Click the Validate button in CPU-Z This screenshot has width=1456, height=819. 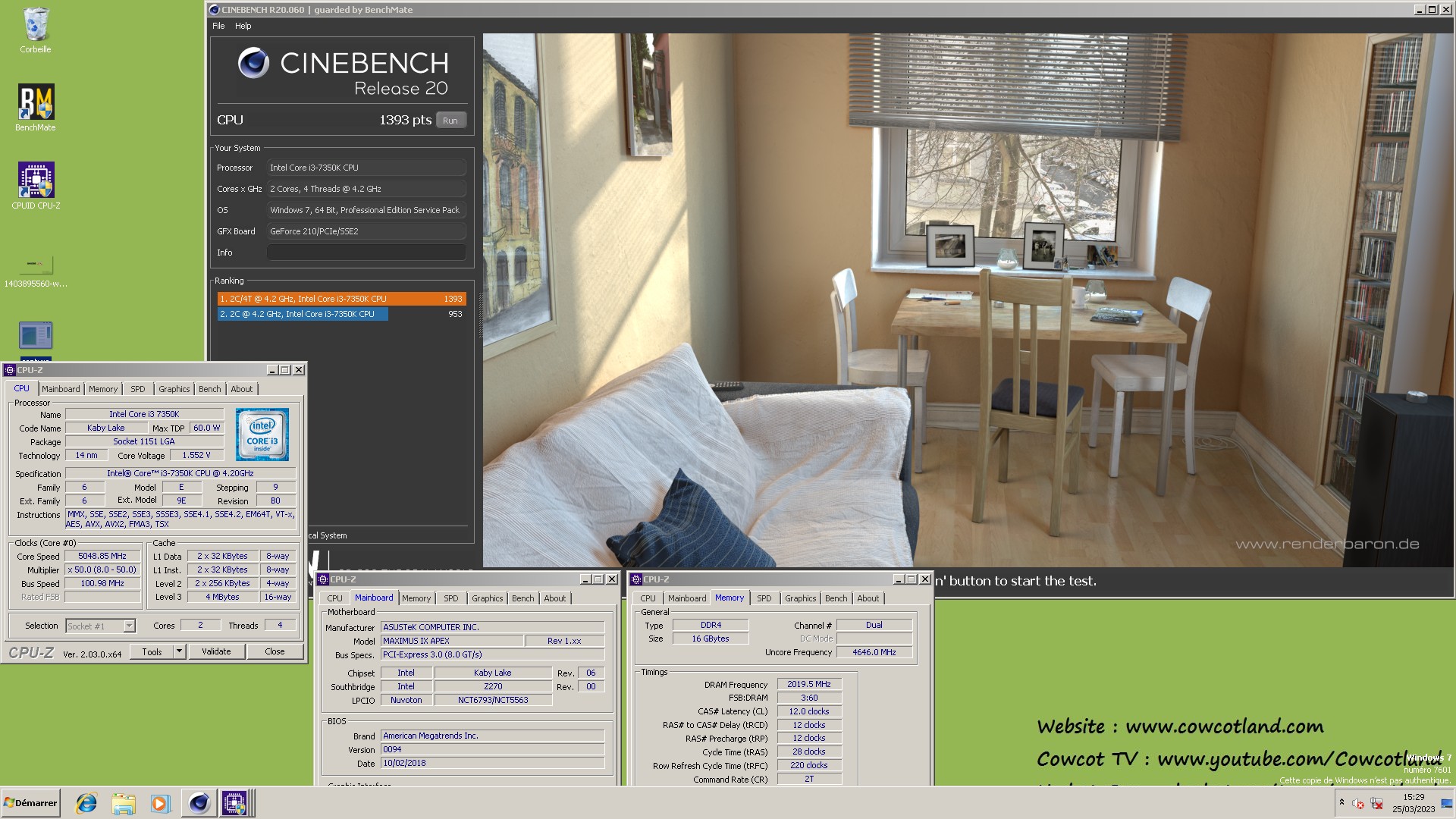(x=216, y=651)
